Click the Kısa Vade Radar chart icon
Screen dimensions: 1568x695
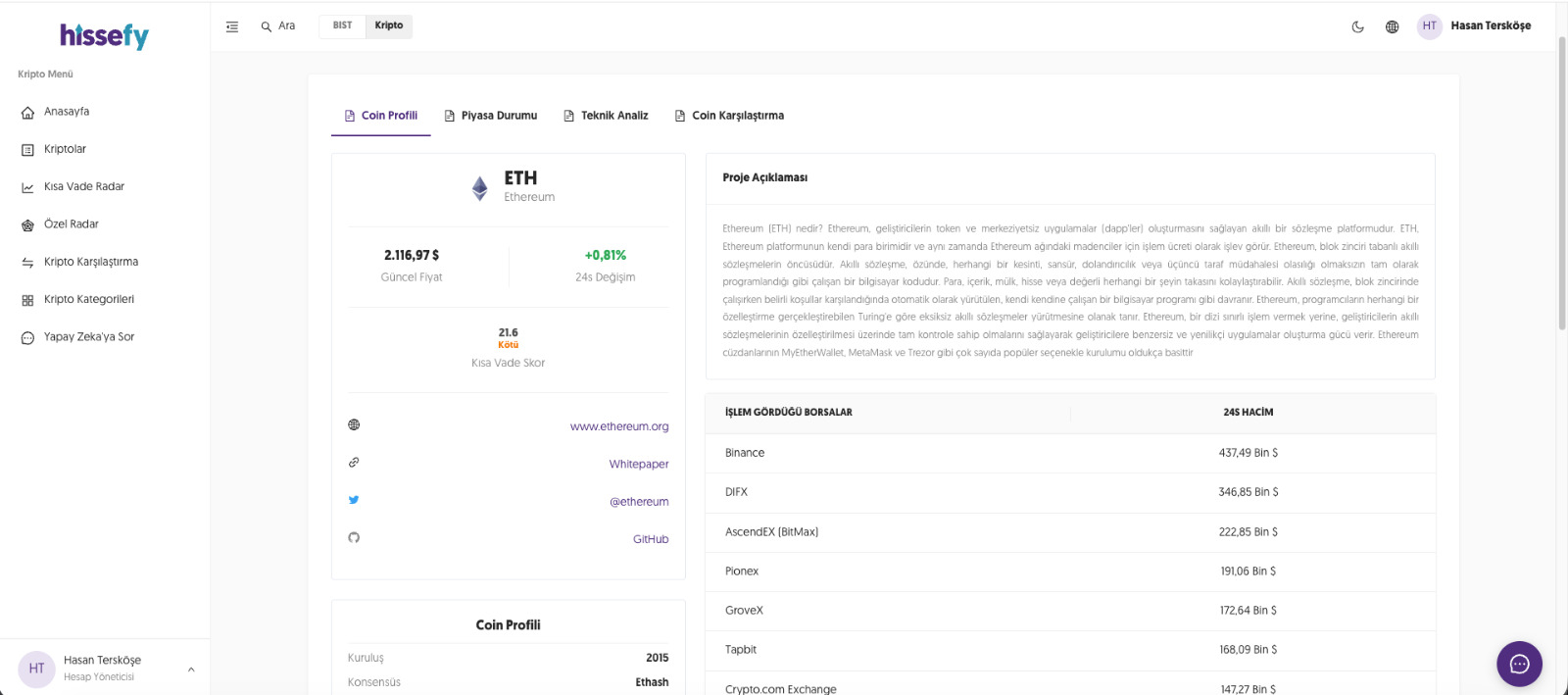[27, 187]
